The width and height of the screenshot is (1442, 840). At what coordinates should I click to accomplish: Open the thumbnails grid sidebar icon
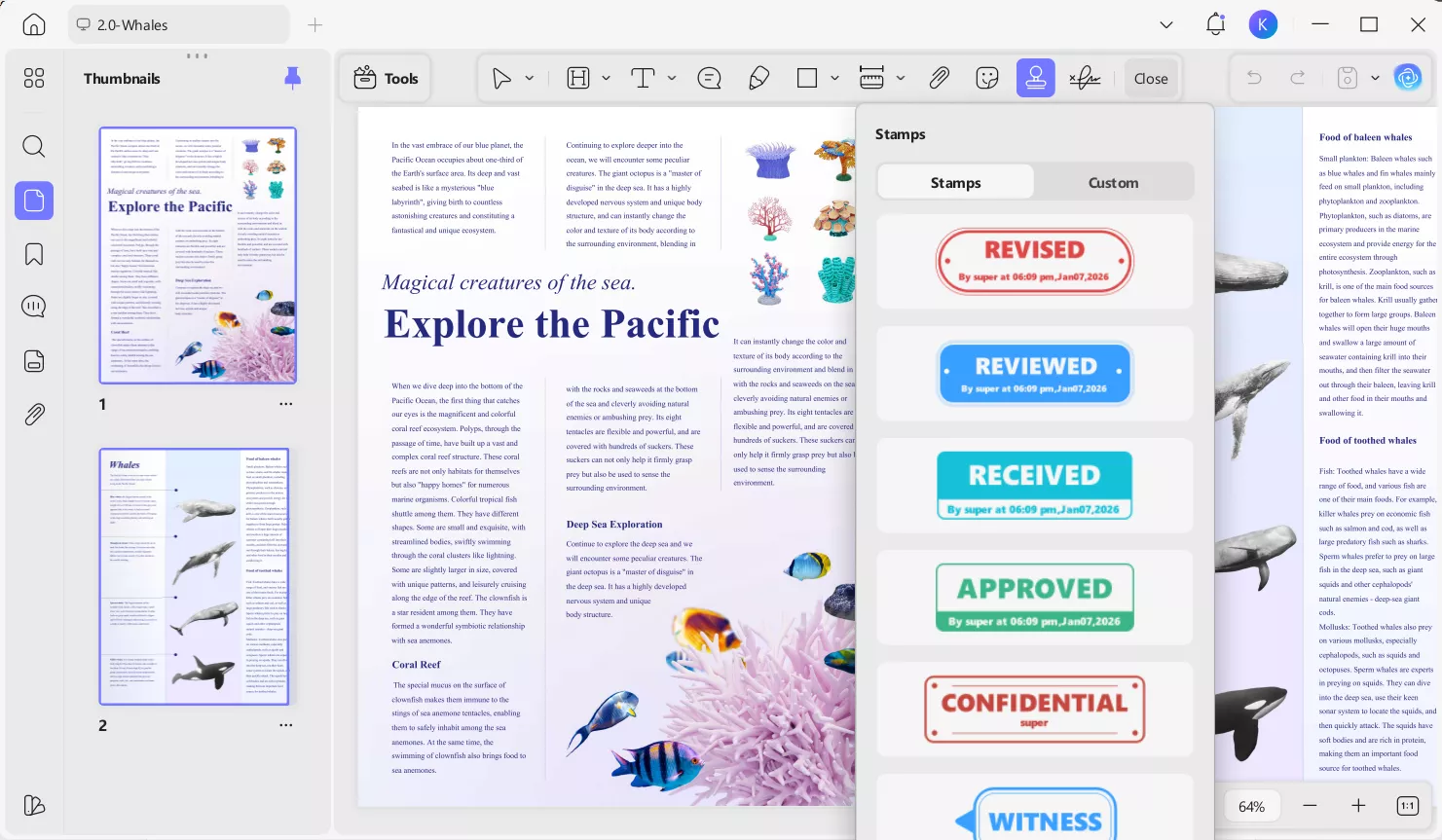pyautogui.click(x=34, y=78)
